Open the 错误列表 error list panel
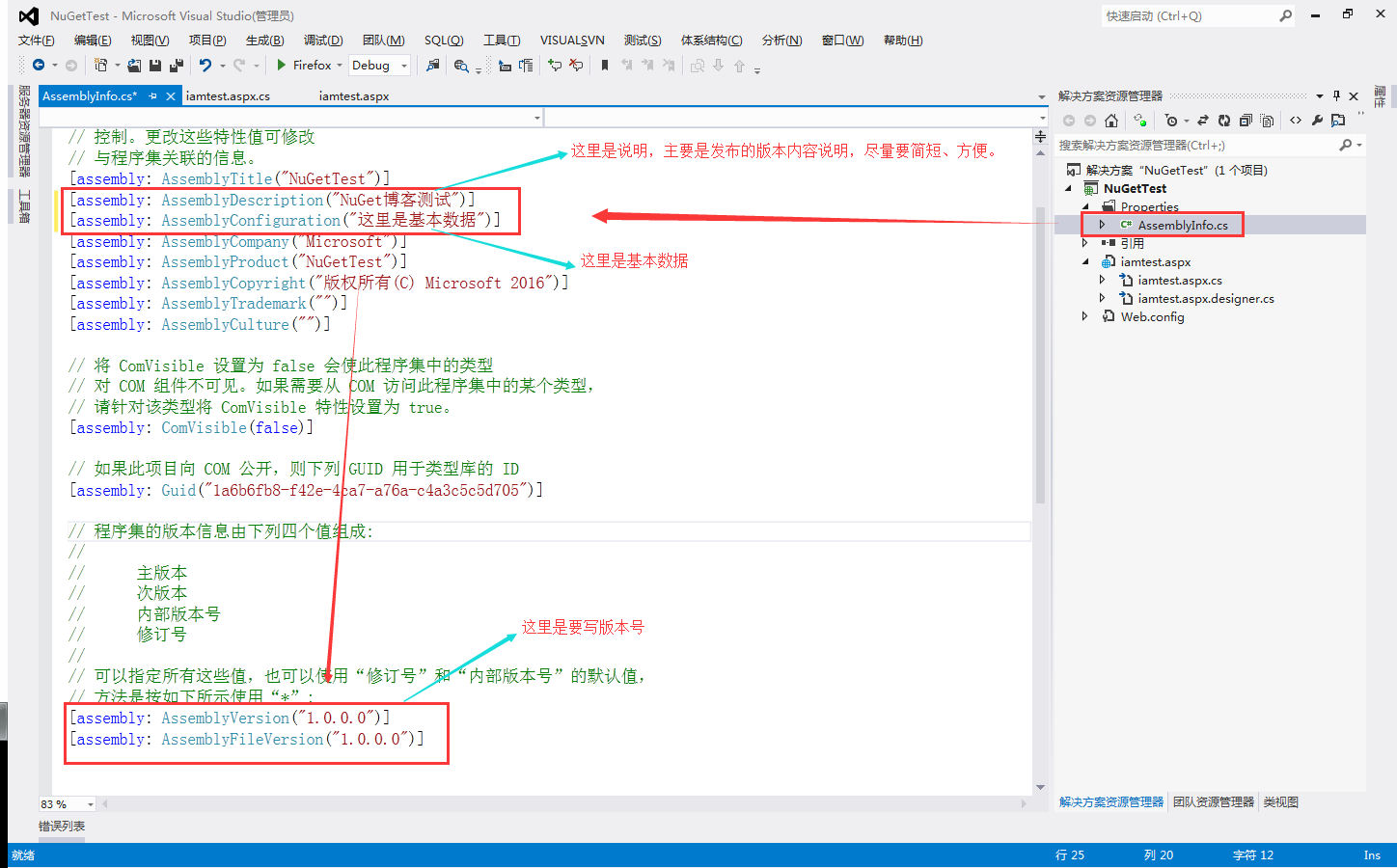The width and height of the screenshot is (1397, 868). click(62, 826)
